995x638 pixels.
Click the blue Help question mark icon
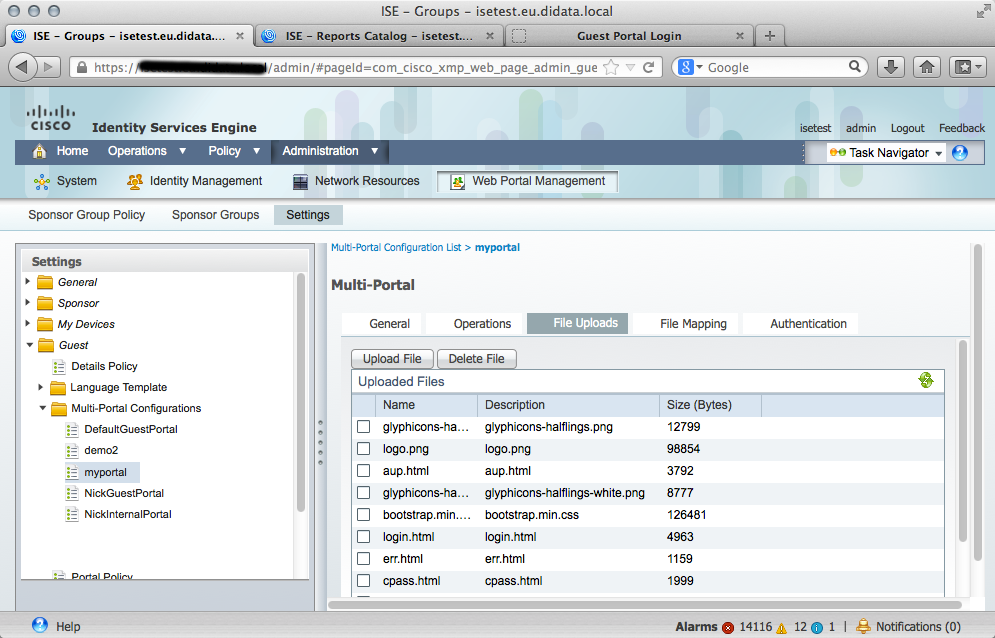point(40,625)
